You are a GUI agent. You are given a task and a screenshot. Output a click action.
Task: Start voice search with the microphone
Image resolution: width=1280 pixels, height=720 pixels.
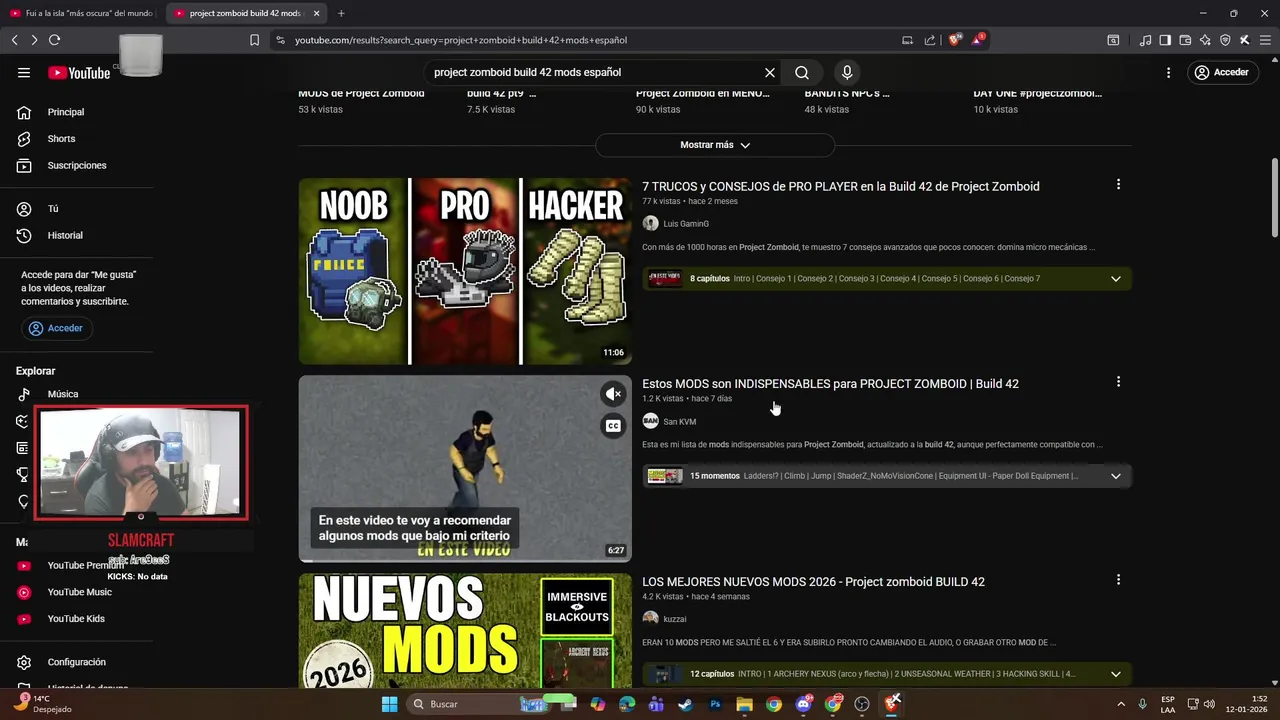pyautogui.click(x=847, y=72)
